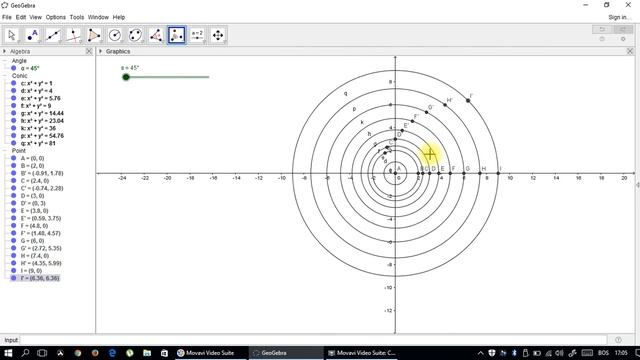Viewport: 640px width, 360px height.
Task: Click the α = 45° slider track
Action: click(166, 77)
